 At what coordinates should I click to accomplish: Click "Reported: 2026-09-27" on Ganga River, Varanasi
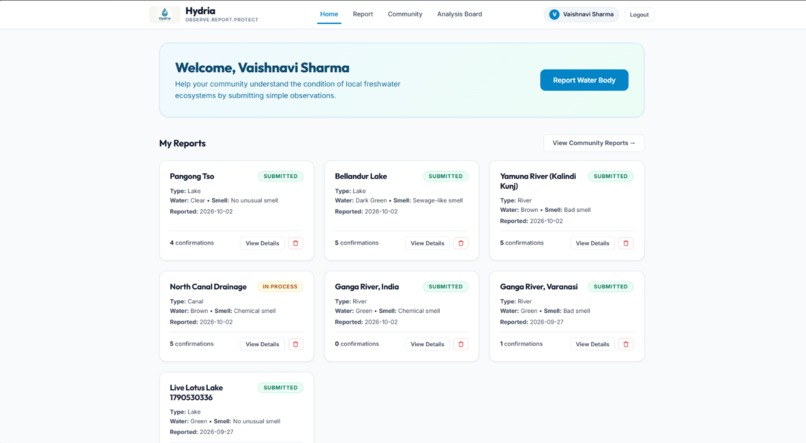click(x=532, y=322)
